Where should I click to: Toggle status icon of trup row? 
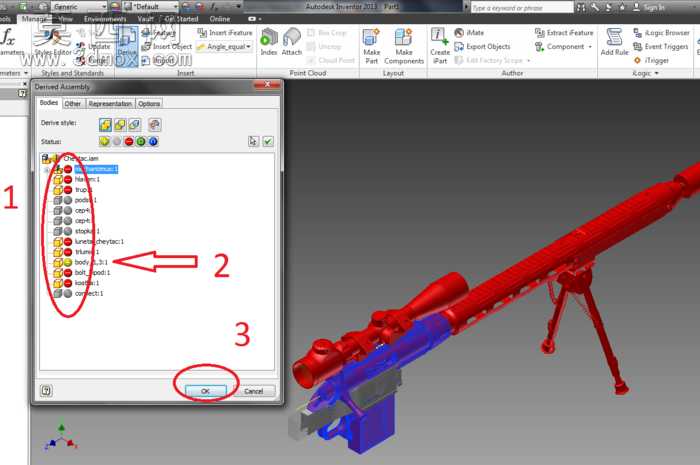click(68, 190)
